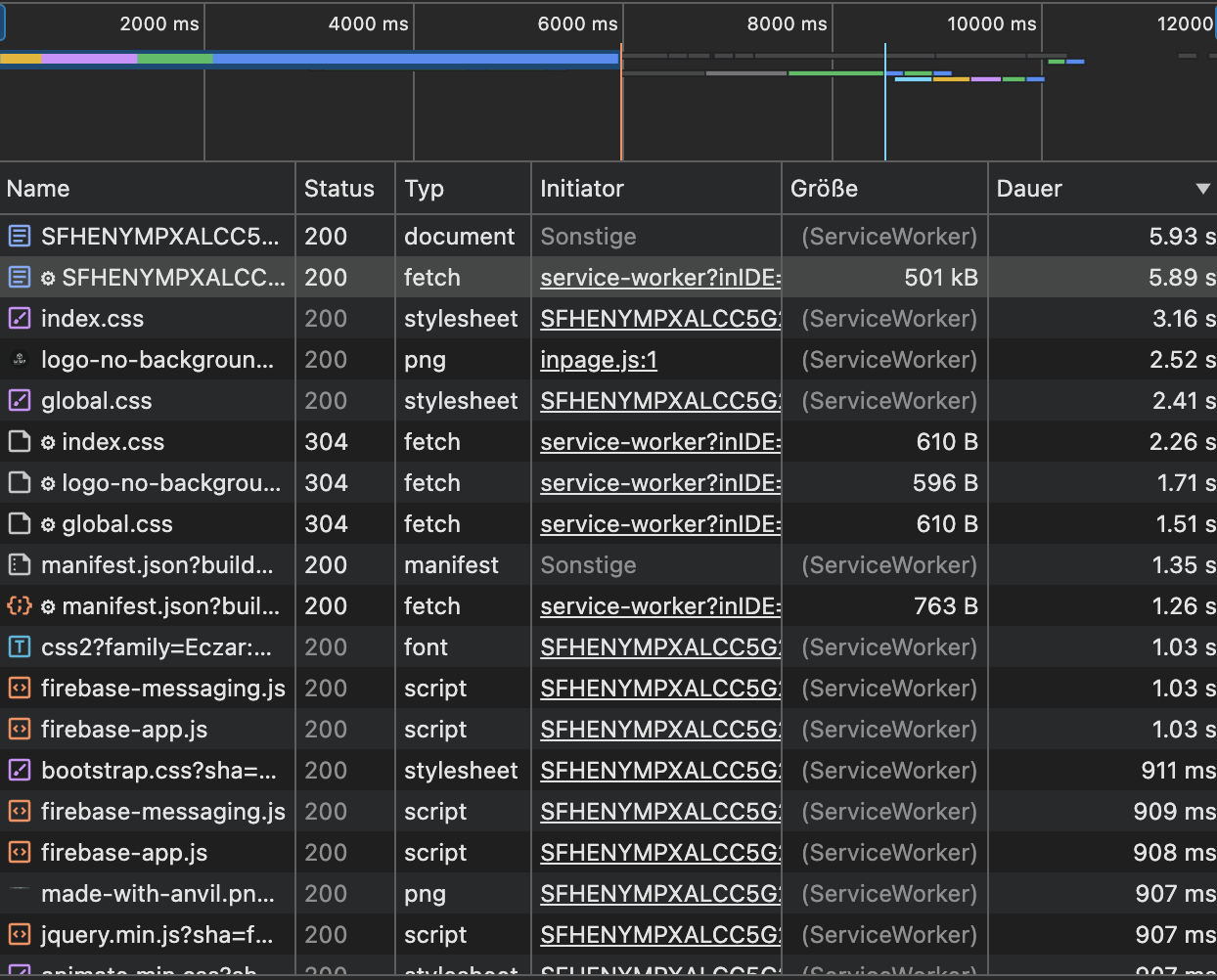This screenshot has width=1217, height=980.
Task: Toggle sort order via the Dauer sort arrow
Action: pos(1203,189)
